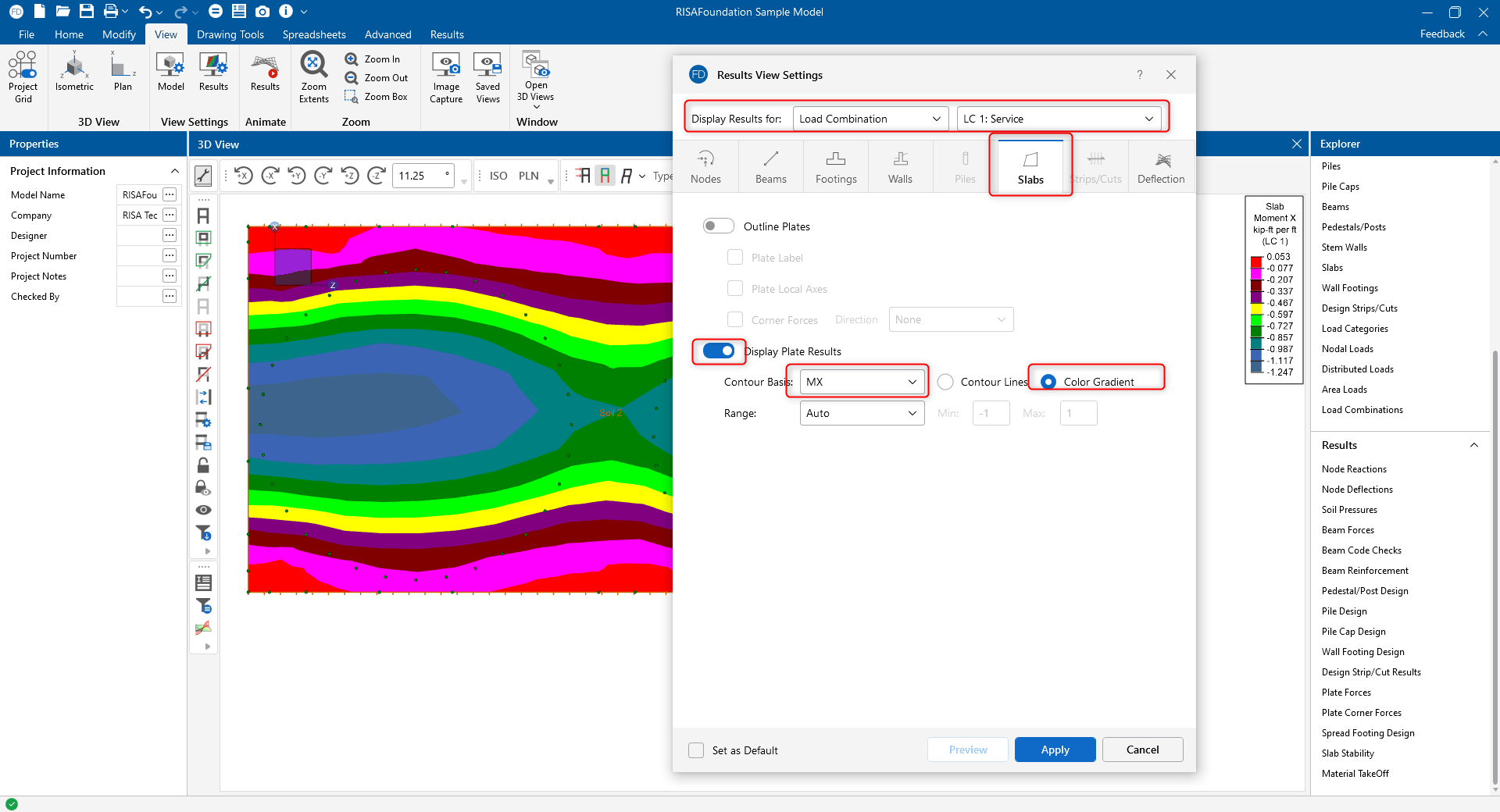Click the Apply button
This screenshot has height=812, width=1500.
point(1055,750)
